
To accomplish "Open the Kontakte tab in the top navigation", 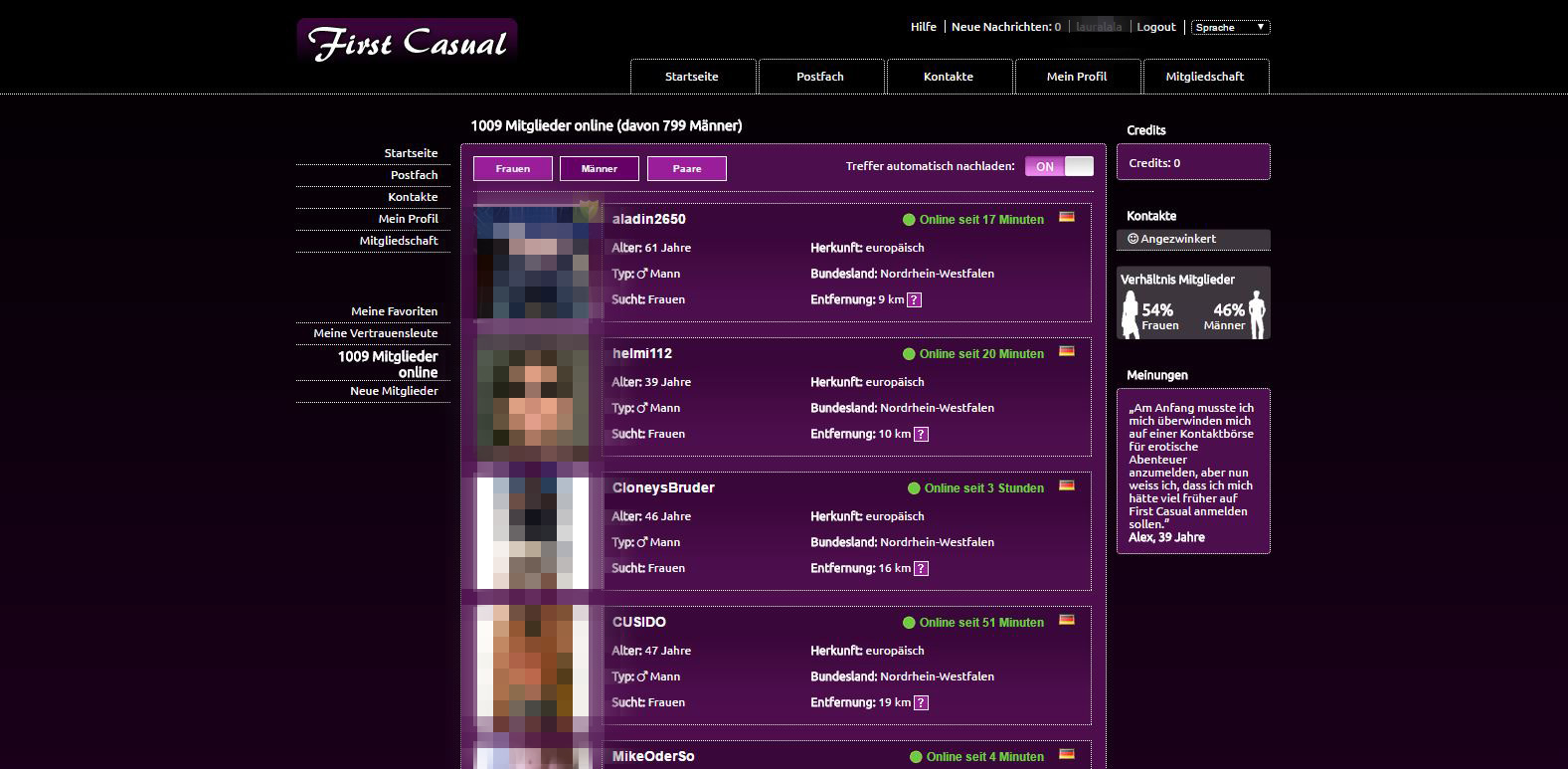I will (x=949, y=77).
